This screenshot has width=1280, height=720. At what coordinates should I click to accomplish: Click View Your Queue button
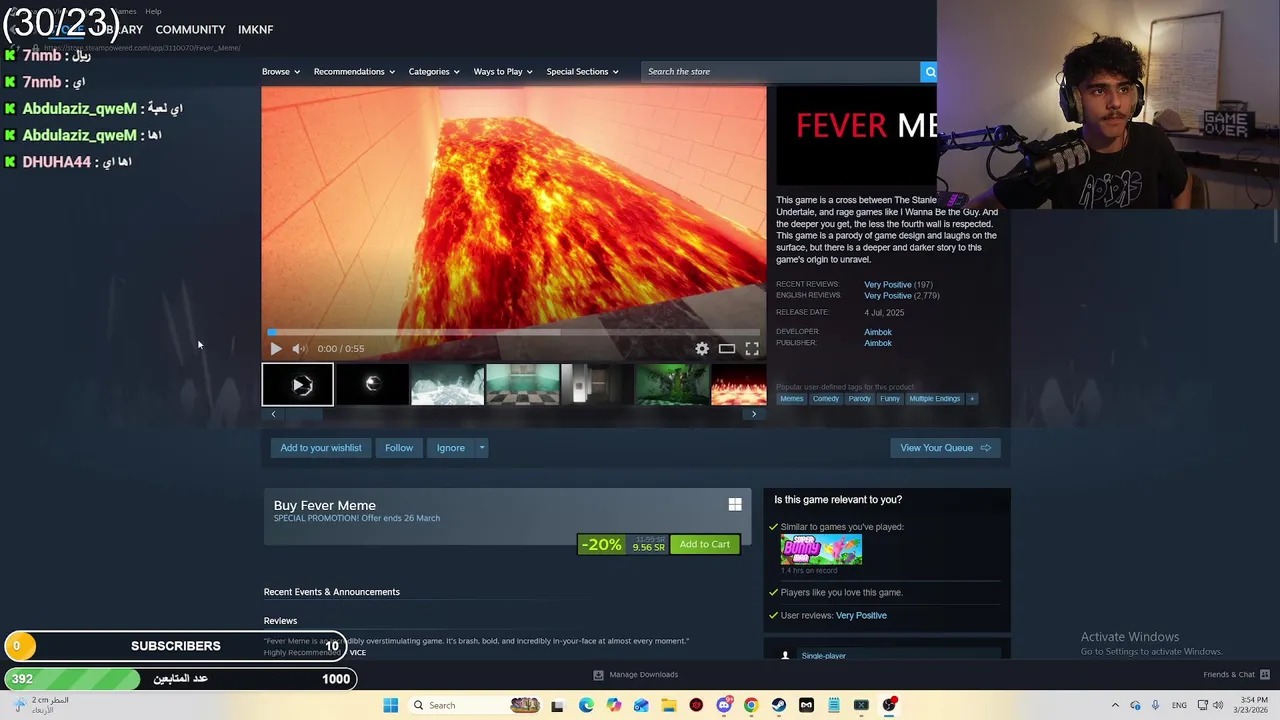[945, 447]
